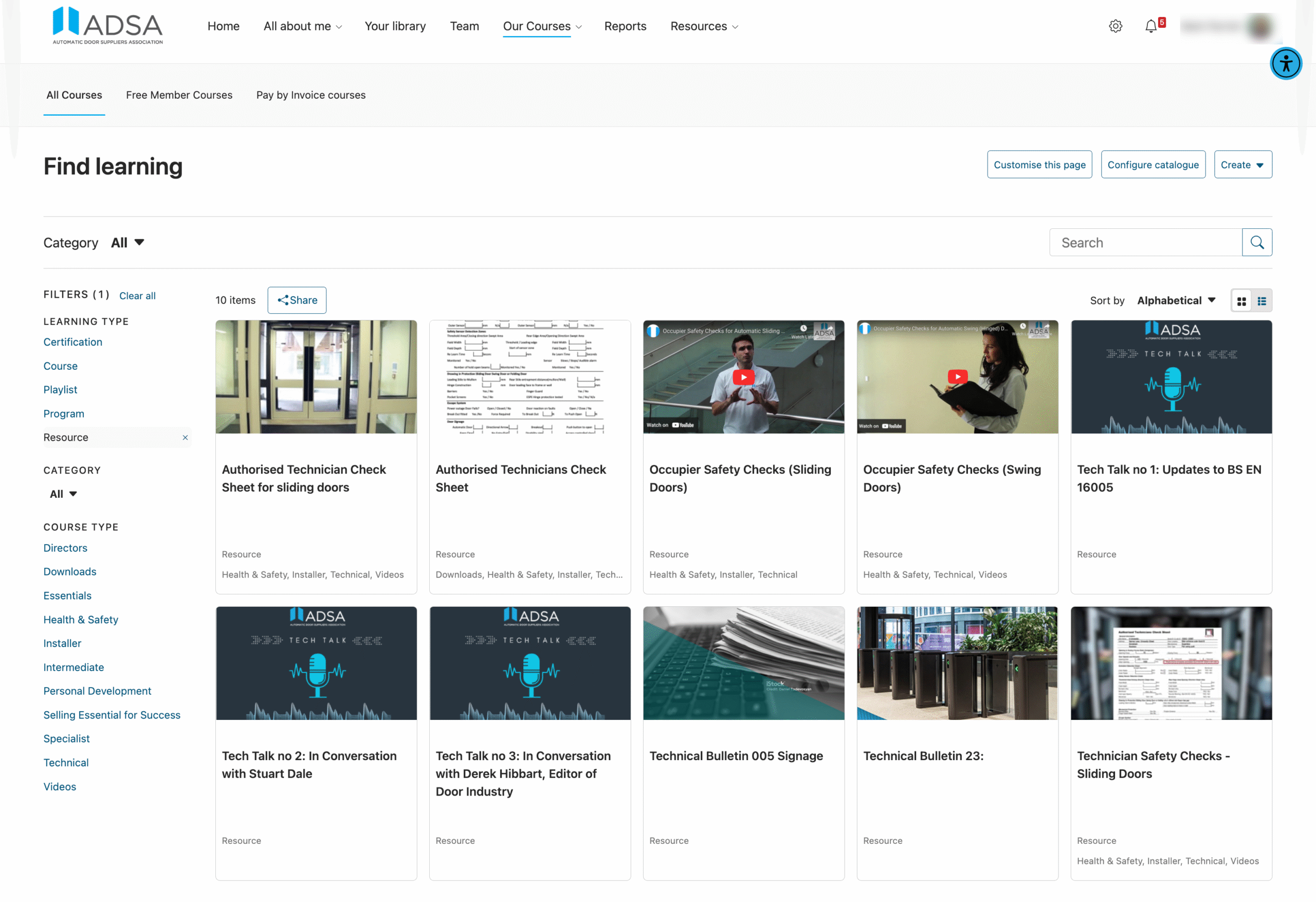Open the Reports menu item

625,26
